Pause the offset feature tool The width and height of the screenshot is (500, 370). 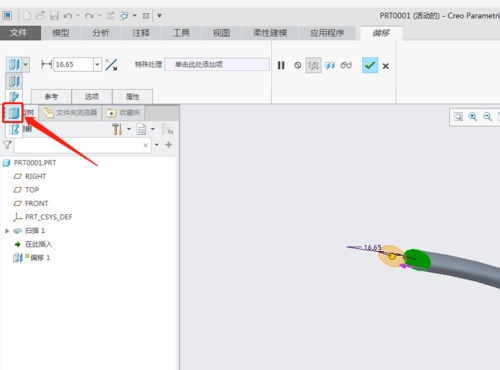(281, 65)
